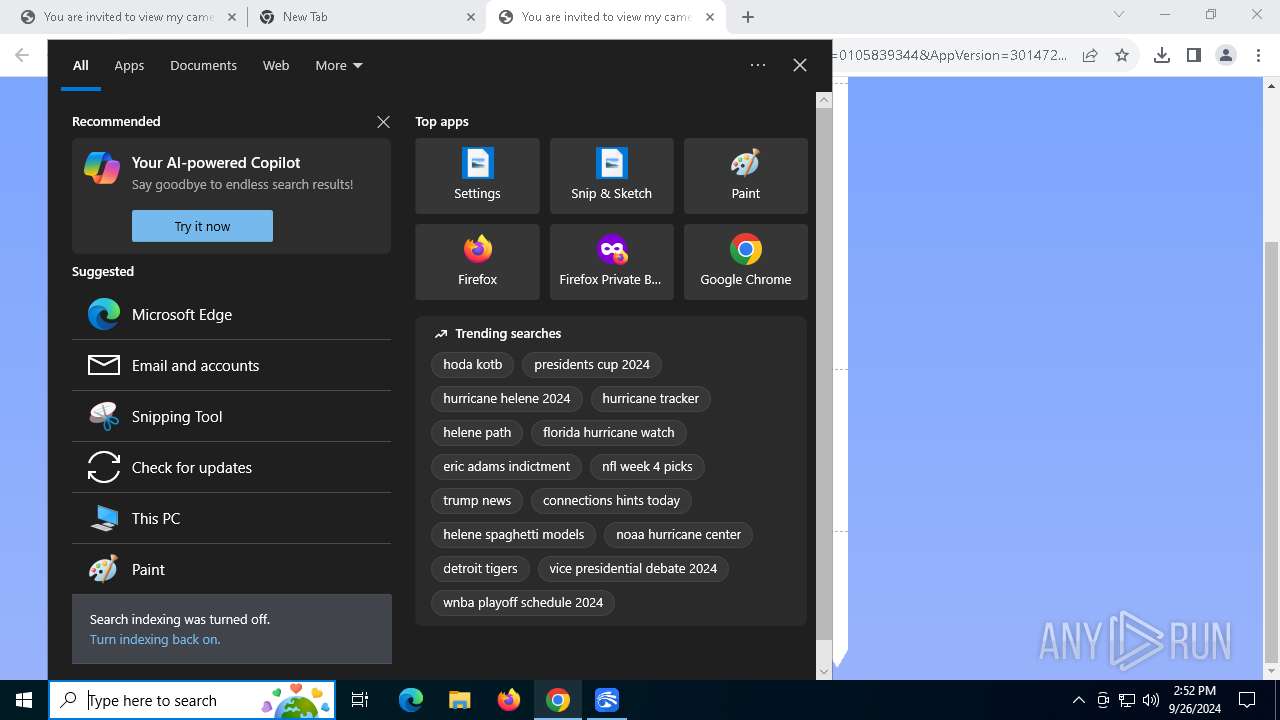Open Chrome's three-dot menu
Viewport: 1280px width, 720px height.
point(1258,55)
